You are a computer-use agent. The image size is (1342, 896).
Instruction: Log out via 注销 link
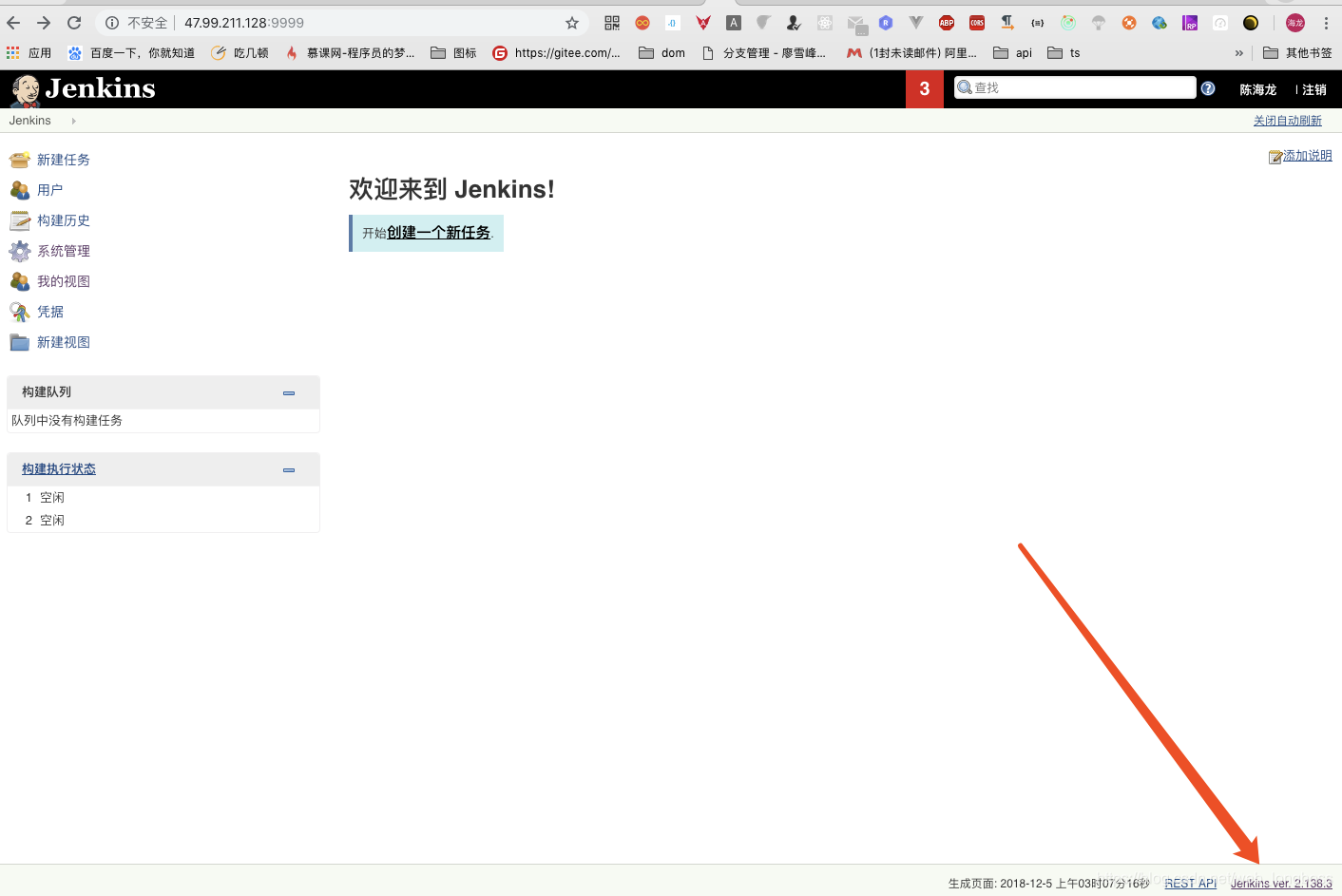point(1314,89)
